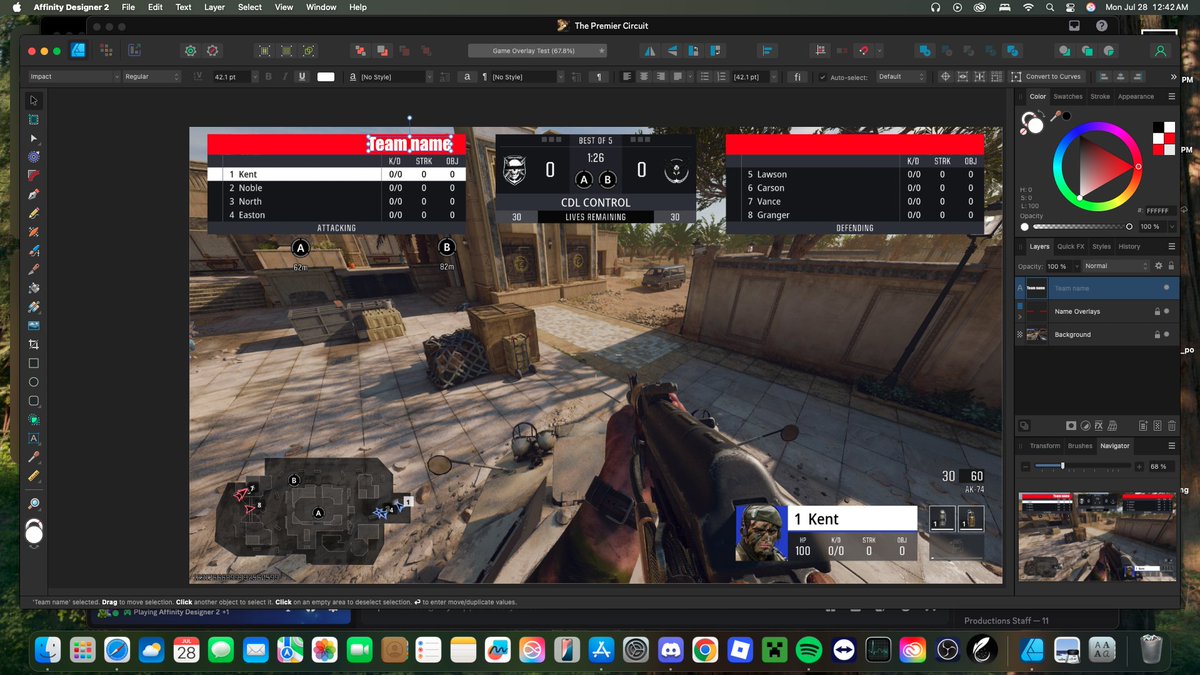Switch to the Transform panel tab
Image resolution: width=1200 pixels, height=675 pixels.
point(1045,446)
